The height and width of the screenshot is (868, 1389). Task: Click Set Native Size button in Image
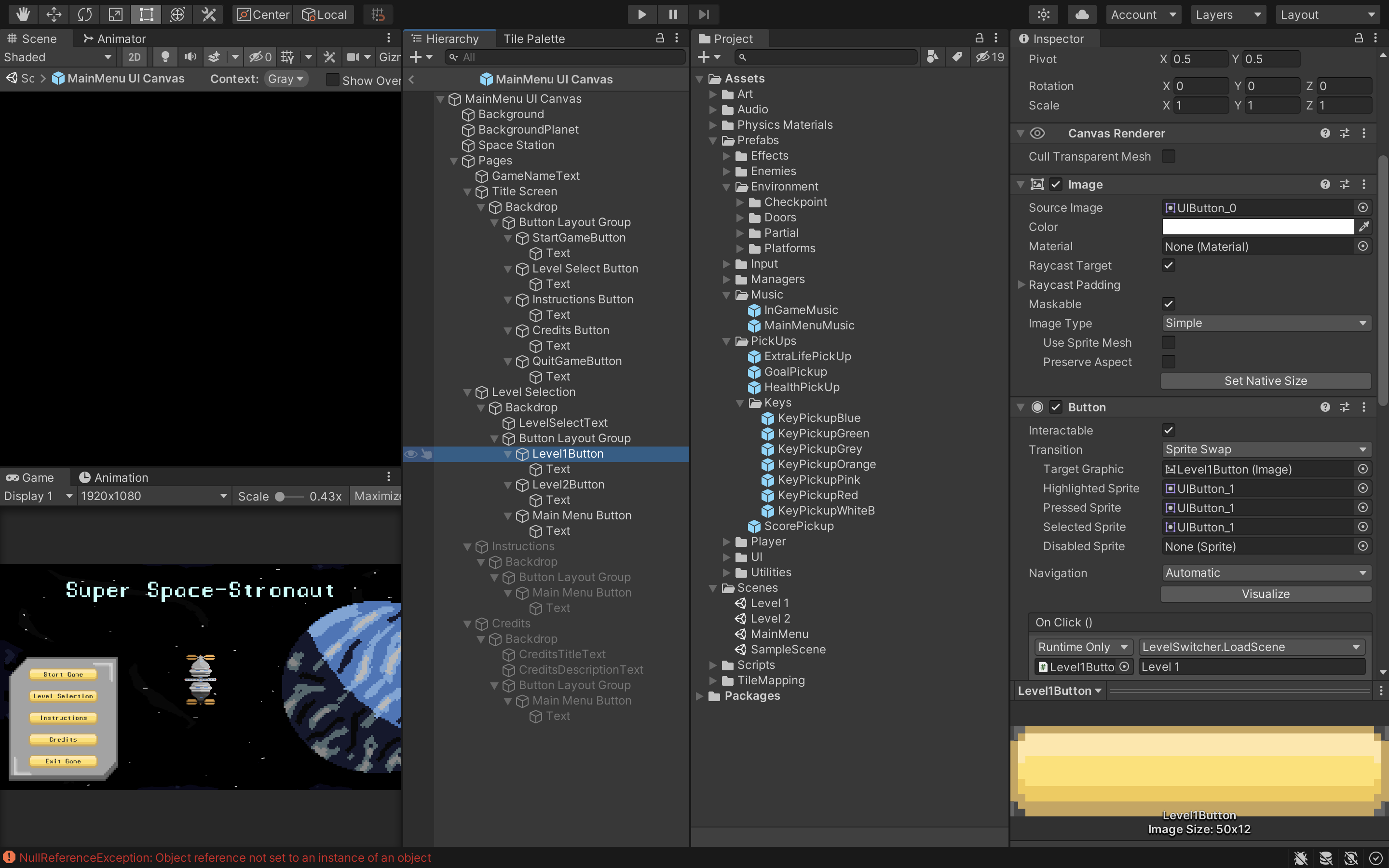[x=1265, y=380]
